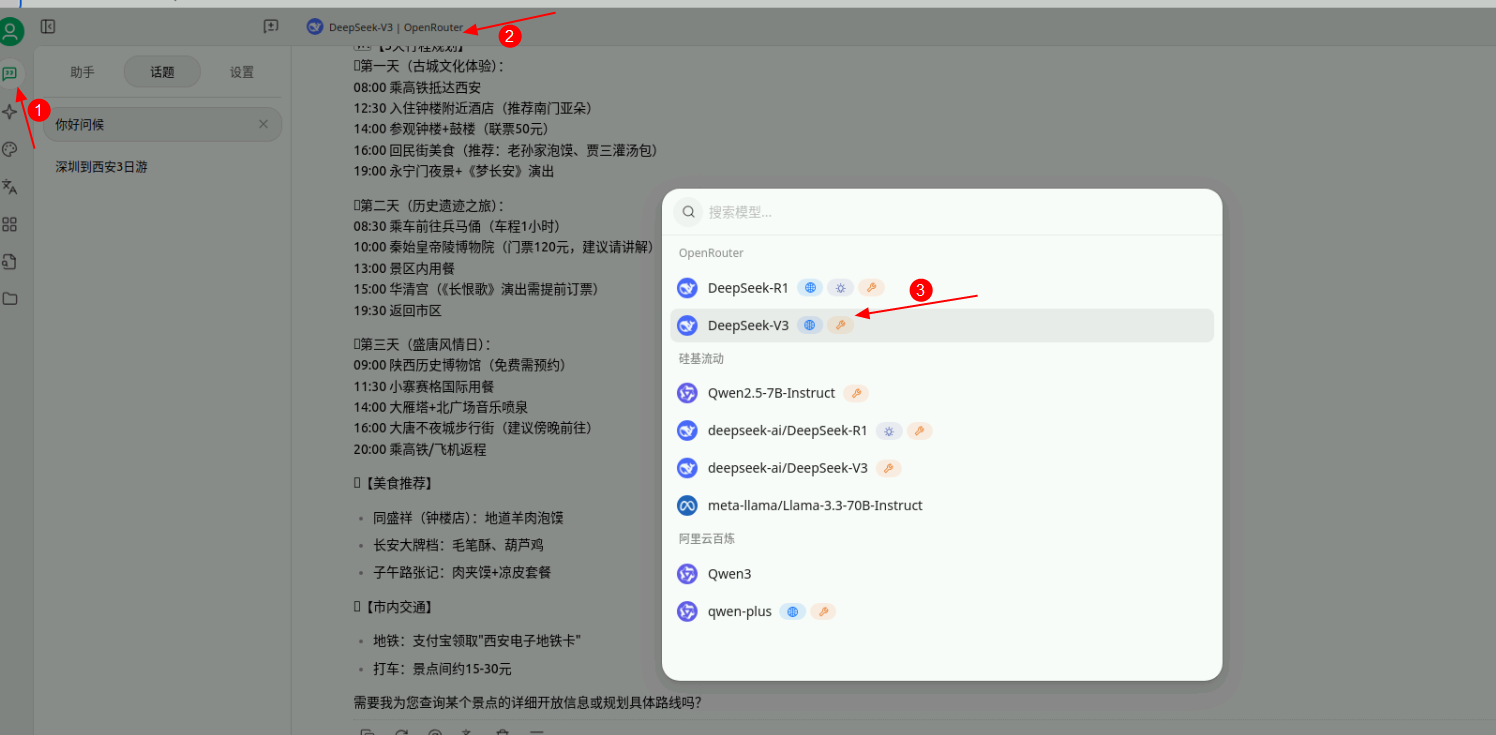The image size is (1496, 735).
Task: Open the files folder icon in the sidebar
Action: [10, 298]
